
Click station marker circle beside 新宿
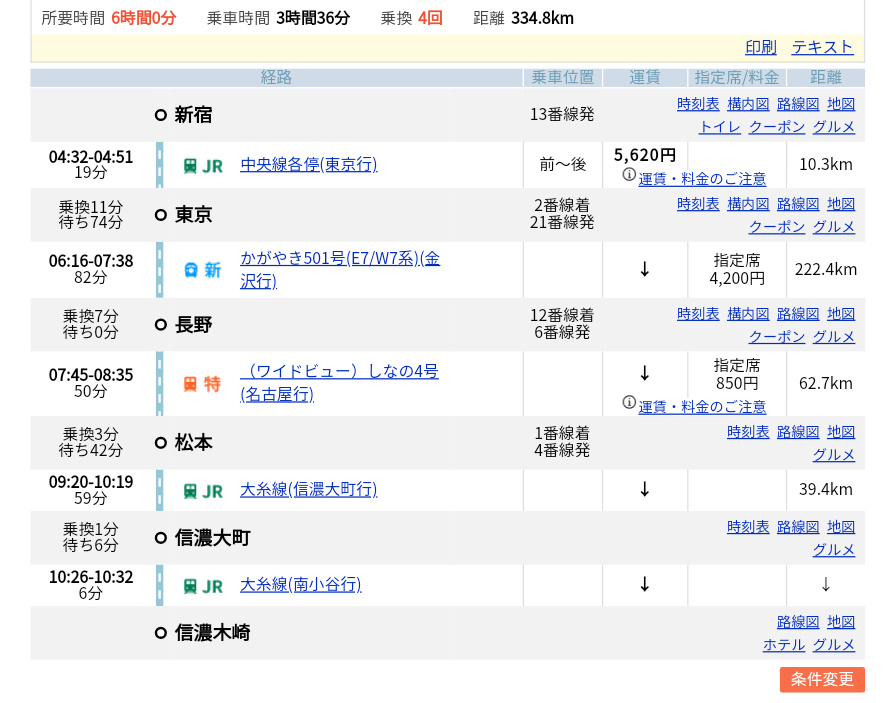pos(161,115)
